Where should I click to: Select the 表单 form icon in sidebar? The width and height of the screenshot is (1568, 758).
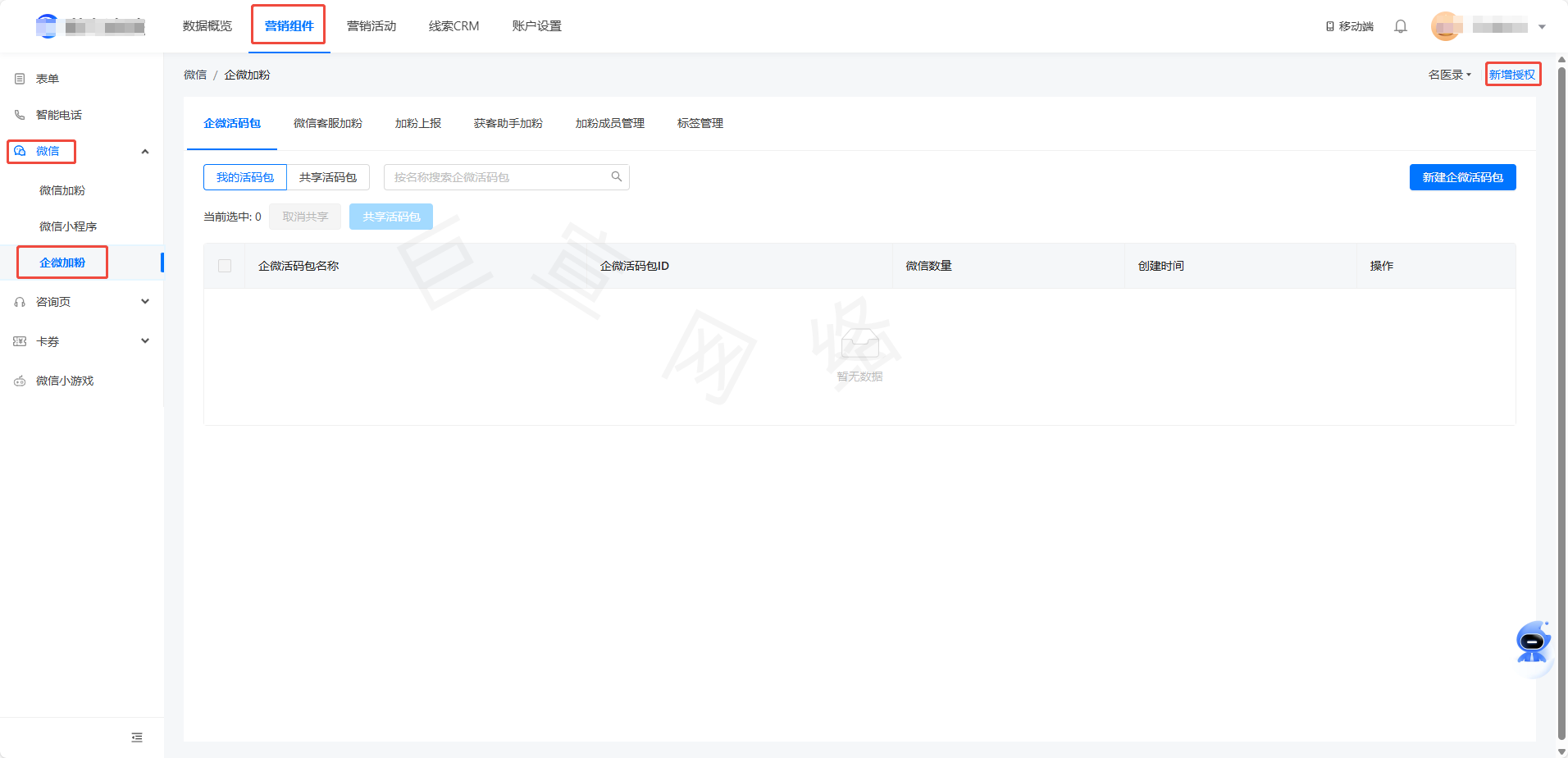(19, 78)
